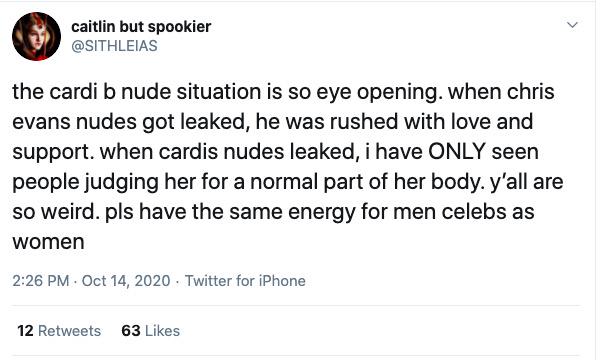600x360 pixels.
Task: Click the phrase so weird in the tweet
Action: 55,212
